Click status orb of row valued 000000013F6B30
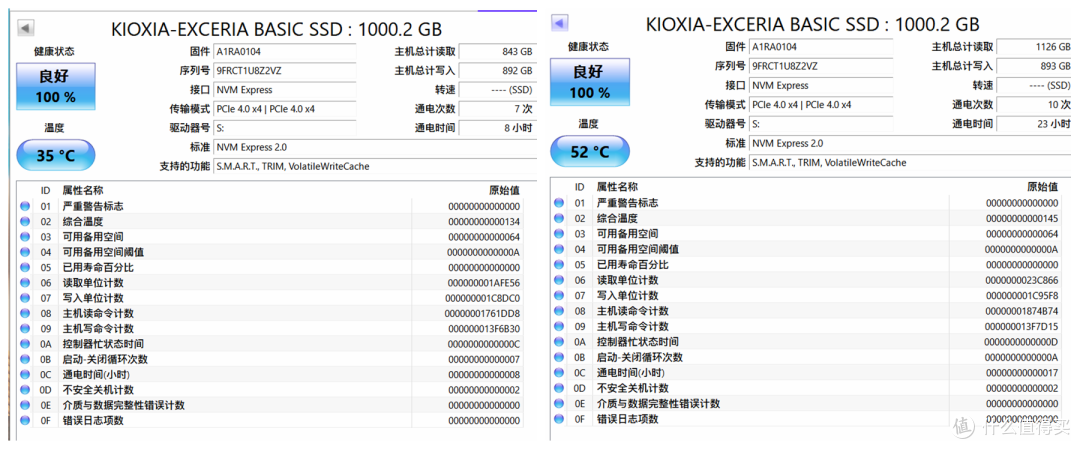 click(25, 328)
